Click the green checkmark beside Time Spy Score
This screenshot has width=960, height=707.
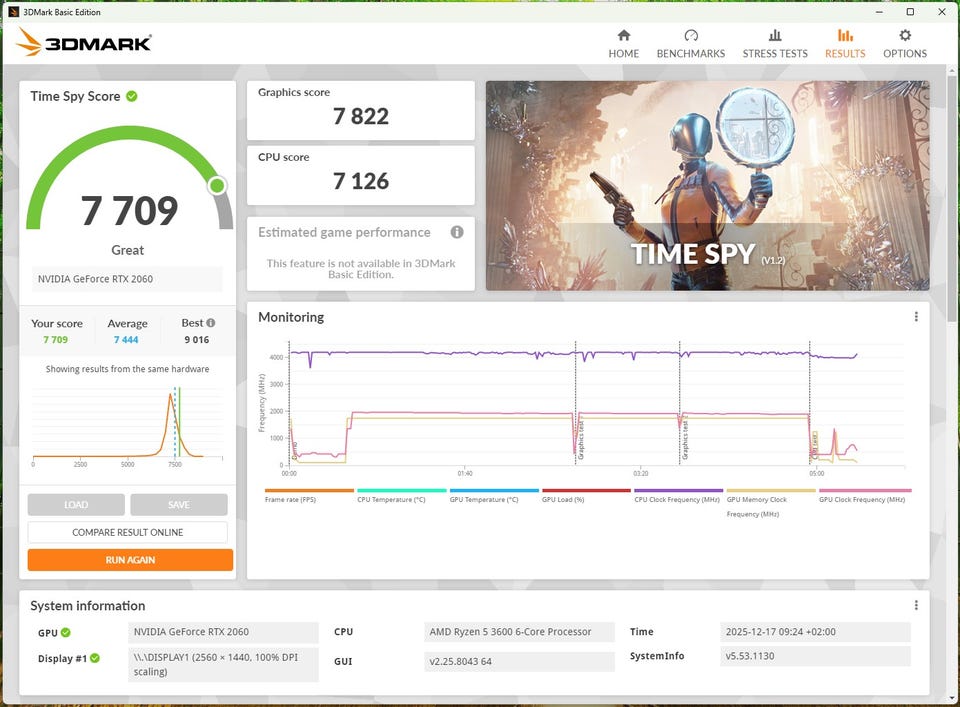tap(132, 96)
